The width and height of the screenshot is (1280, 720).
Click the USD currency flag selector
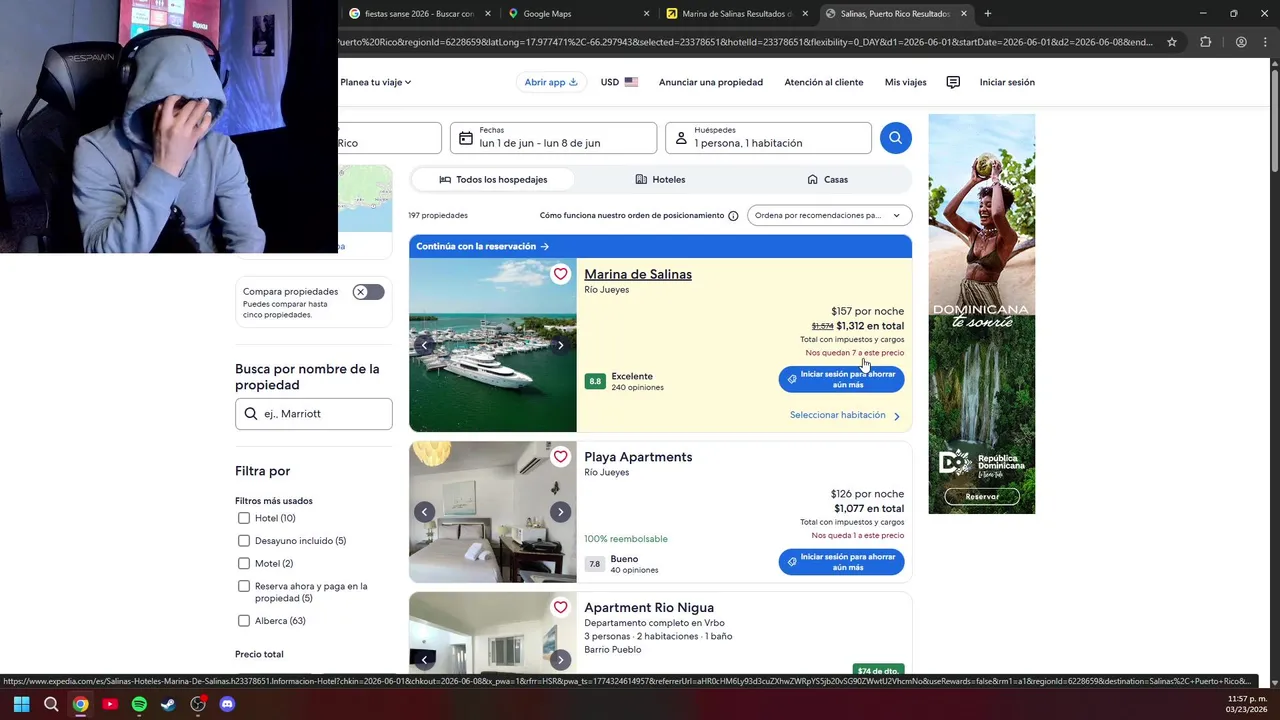pyautogui.click(x=619, y=82)
